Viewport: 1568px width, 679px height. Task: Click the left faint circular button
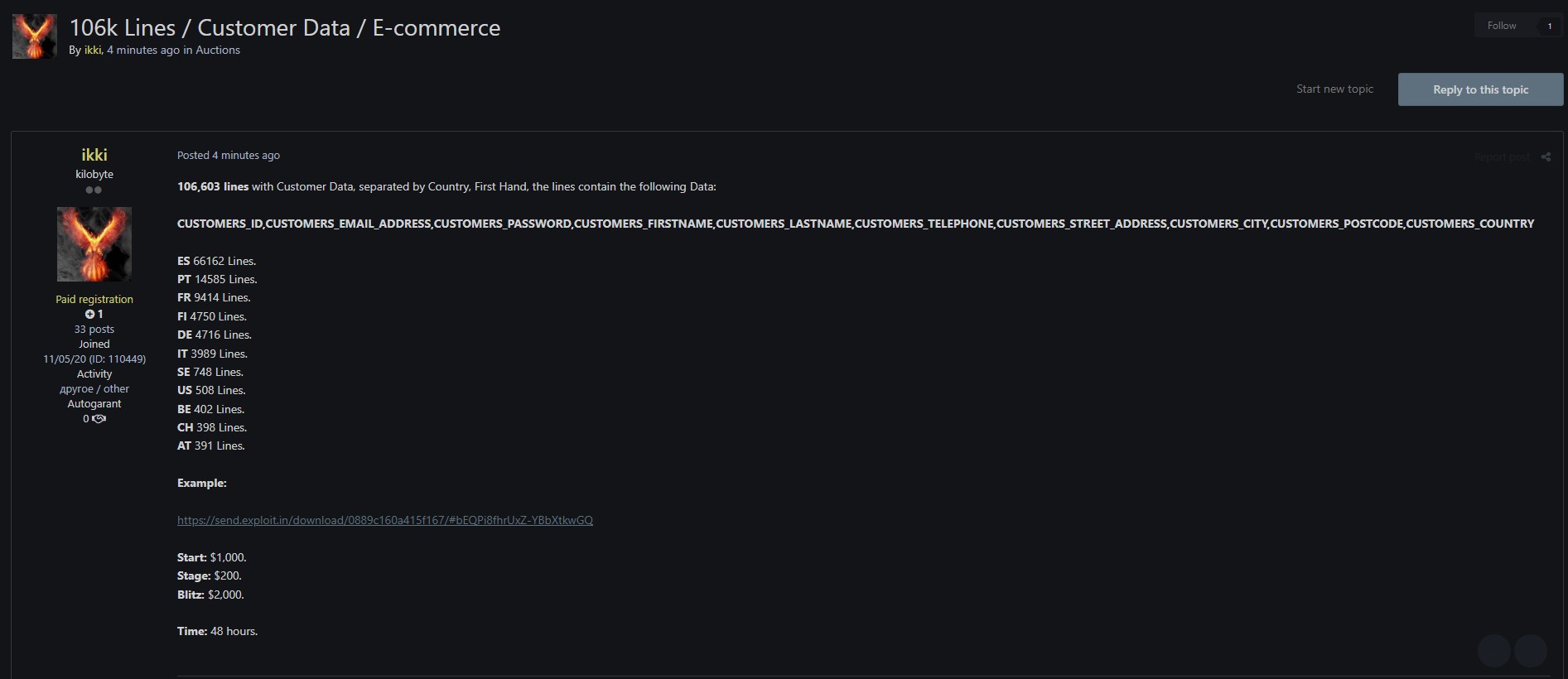tap(1494, 651)
